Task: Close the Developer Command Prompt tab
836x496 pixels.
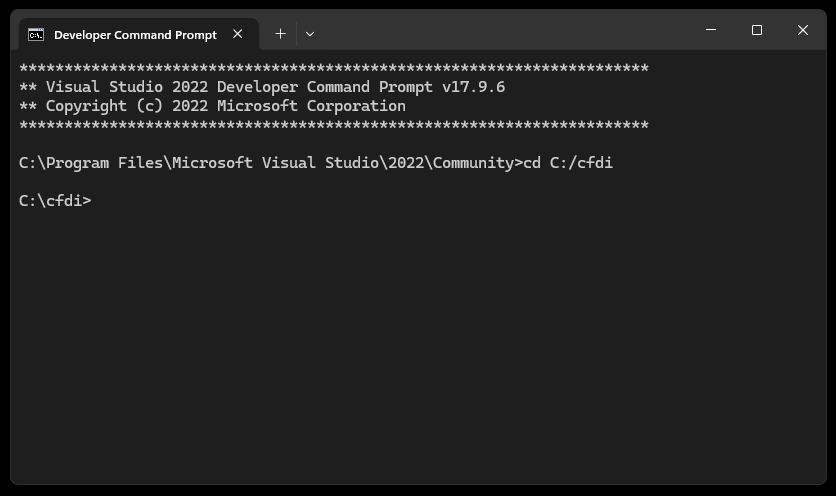Action: (x=238, y=34)
